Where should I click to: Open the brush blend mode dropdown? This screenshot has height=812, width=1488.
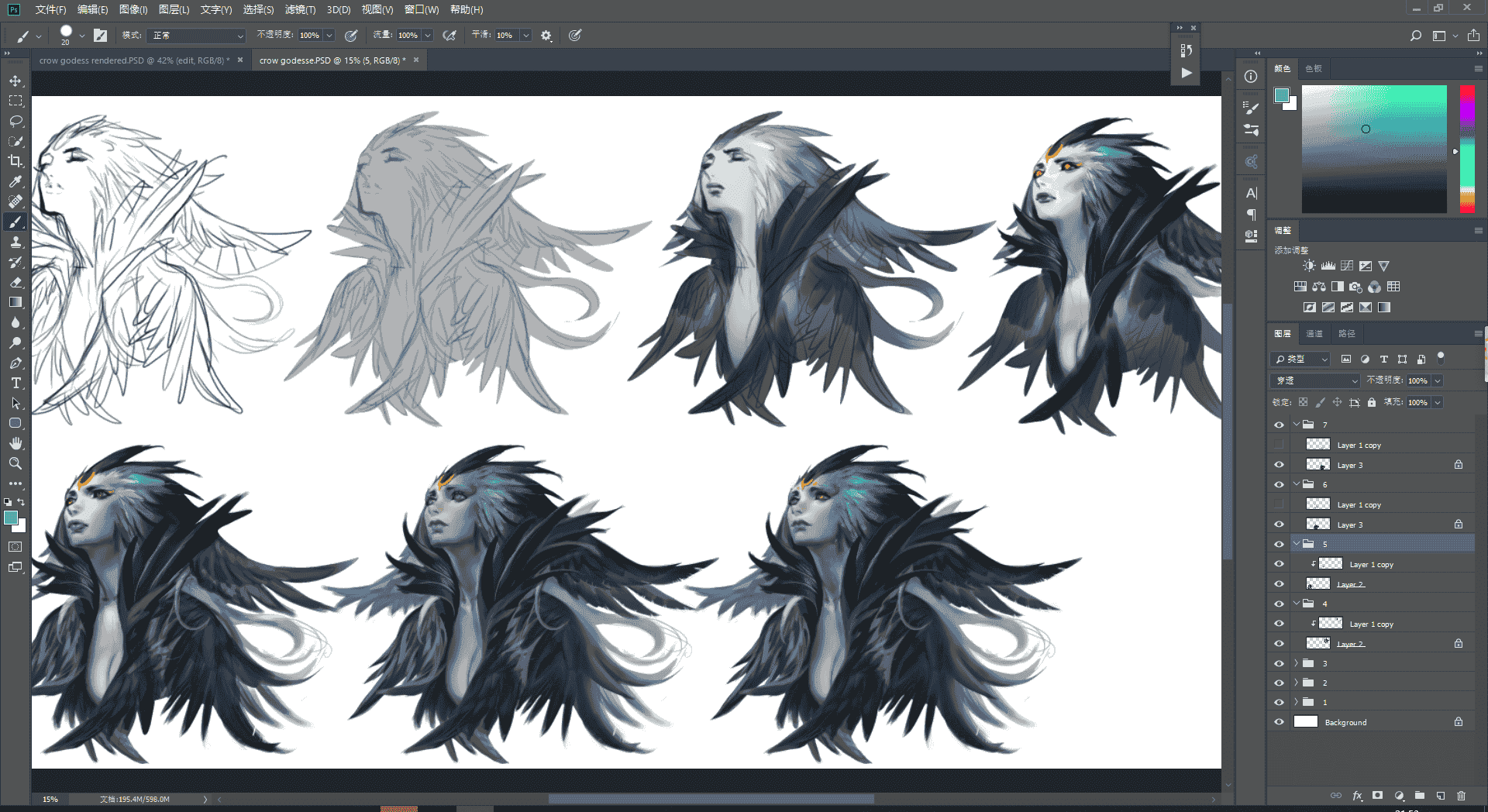(x=197, y=36)
